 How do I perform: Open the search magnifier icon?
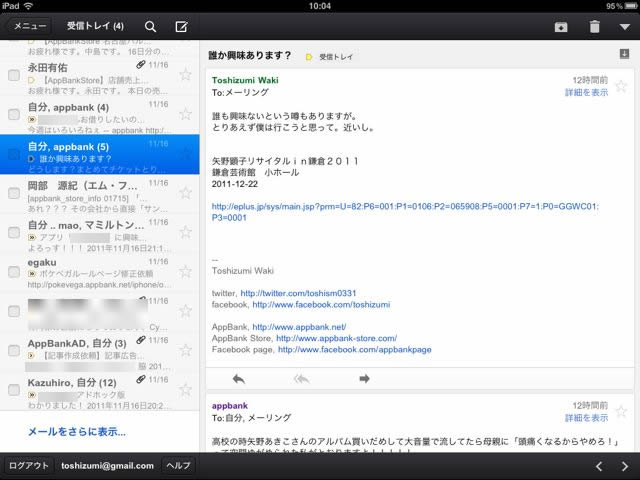(x=150, y=27)
